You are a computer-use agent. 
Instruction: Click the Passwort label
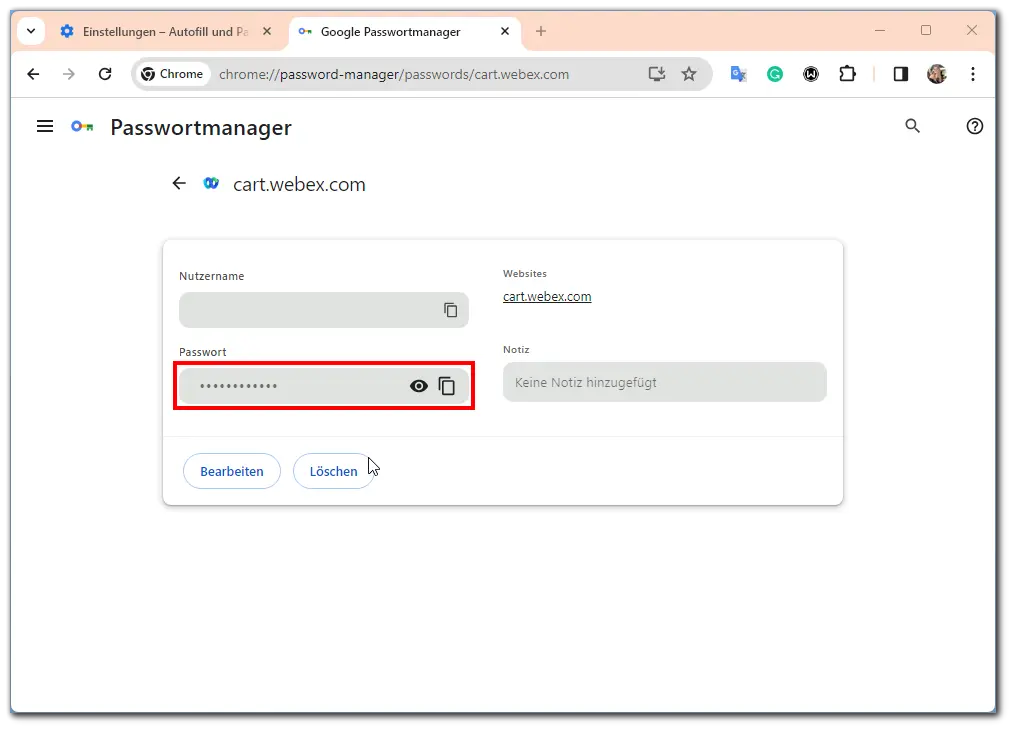[202, 352]
